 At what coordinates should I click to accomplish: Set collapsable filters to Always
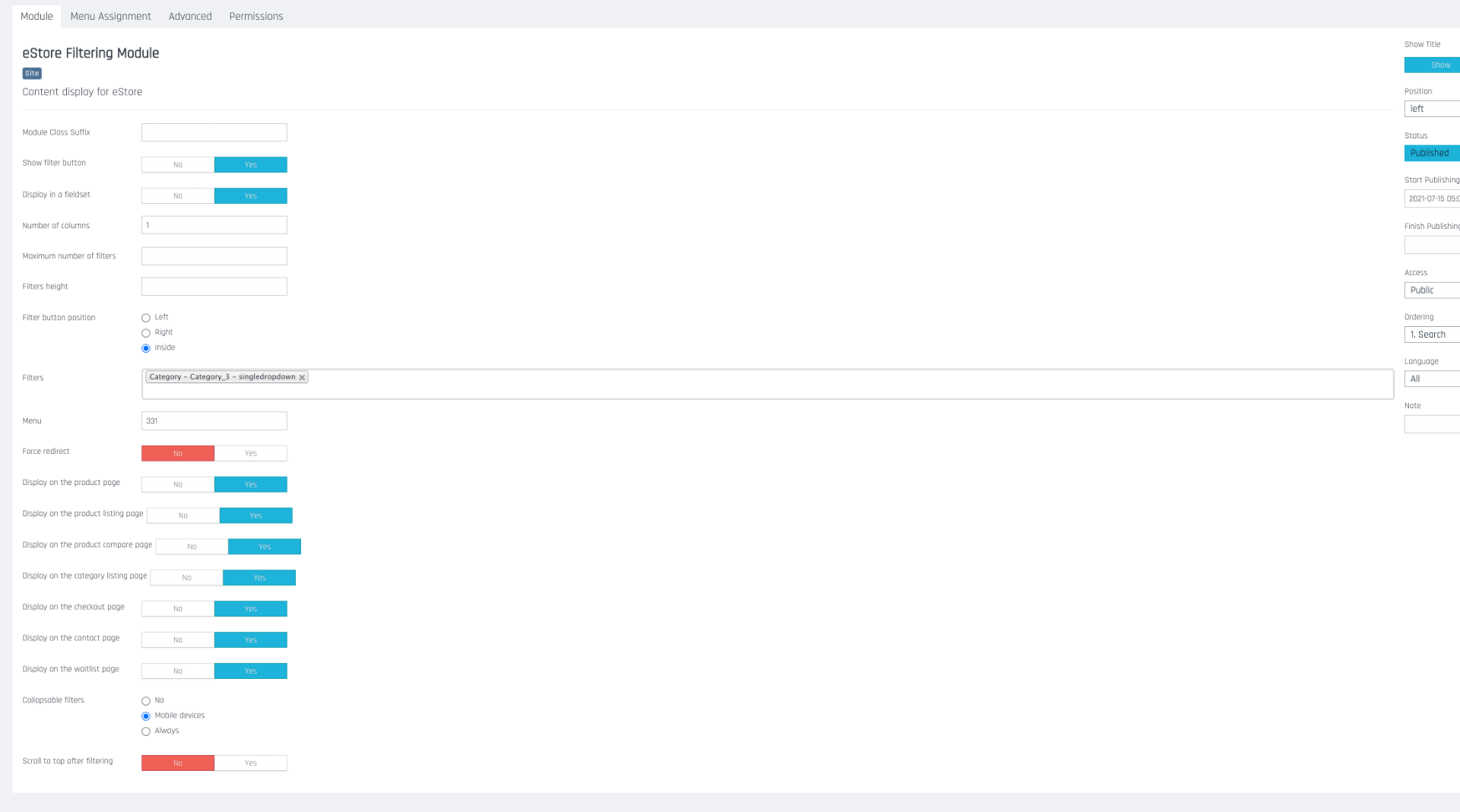click(146, 731)
